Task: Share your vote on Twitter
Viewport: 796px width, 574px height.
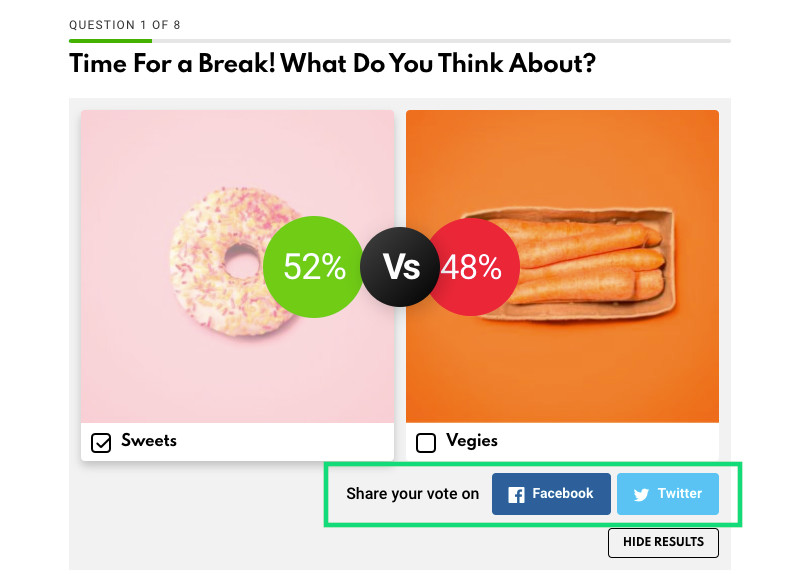Action: click(668, 494)
